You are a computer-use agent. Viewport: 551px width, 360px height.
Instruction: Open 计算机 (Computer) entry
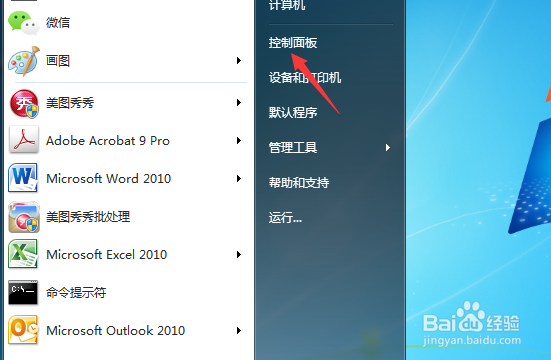click(x=287, y=5)
